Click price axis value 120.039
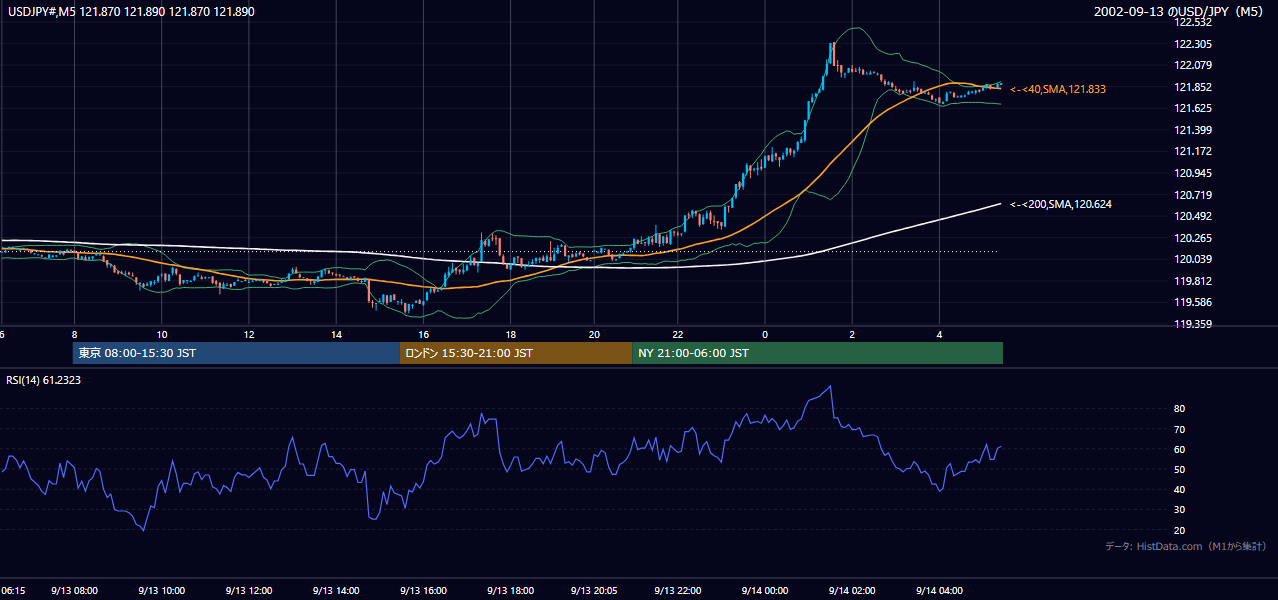This screenshot has height=600, width=1278. click(x=1194, y=259)
